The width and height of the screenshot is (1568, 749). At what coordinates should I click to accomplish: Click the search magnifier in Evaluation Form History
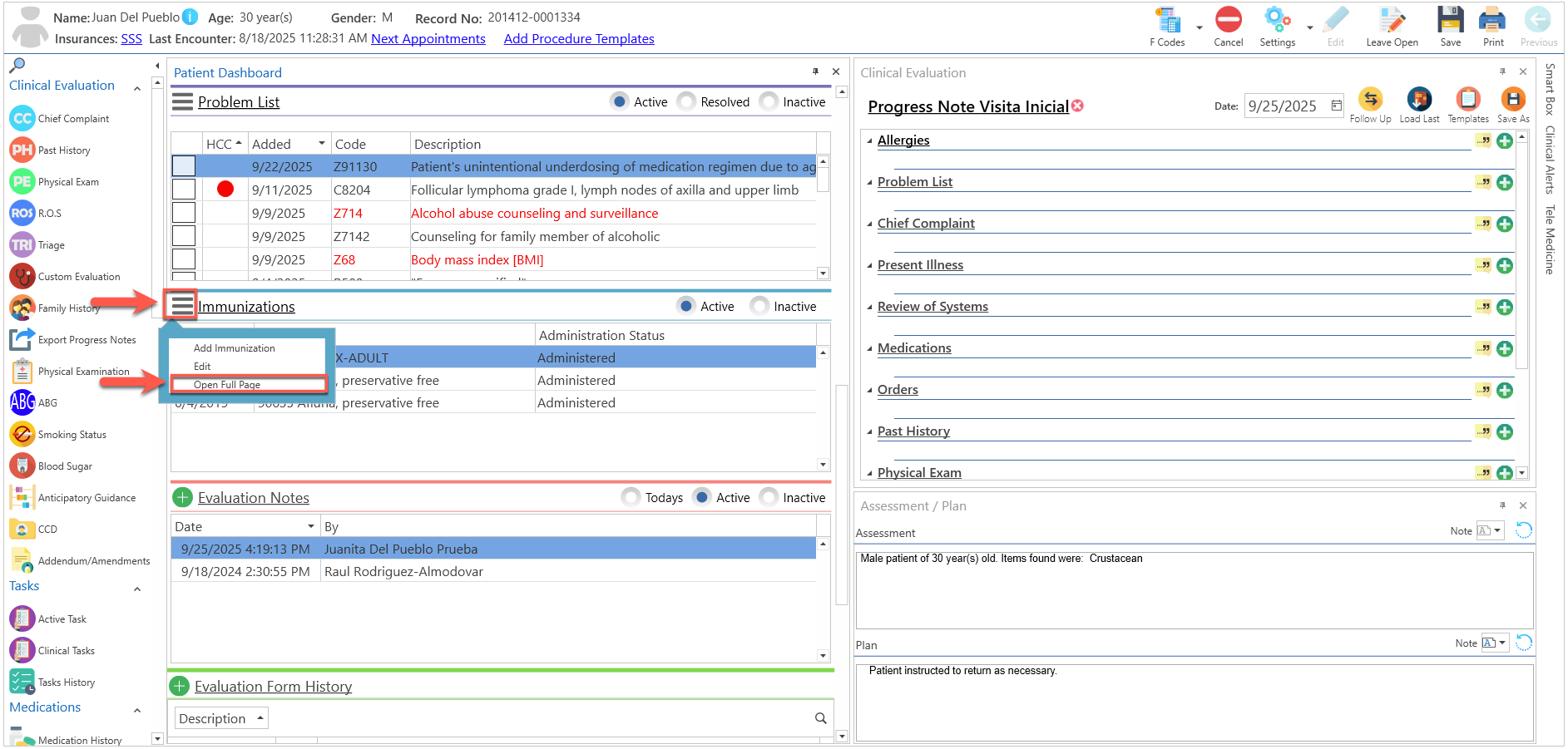820,718
